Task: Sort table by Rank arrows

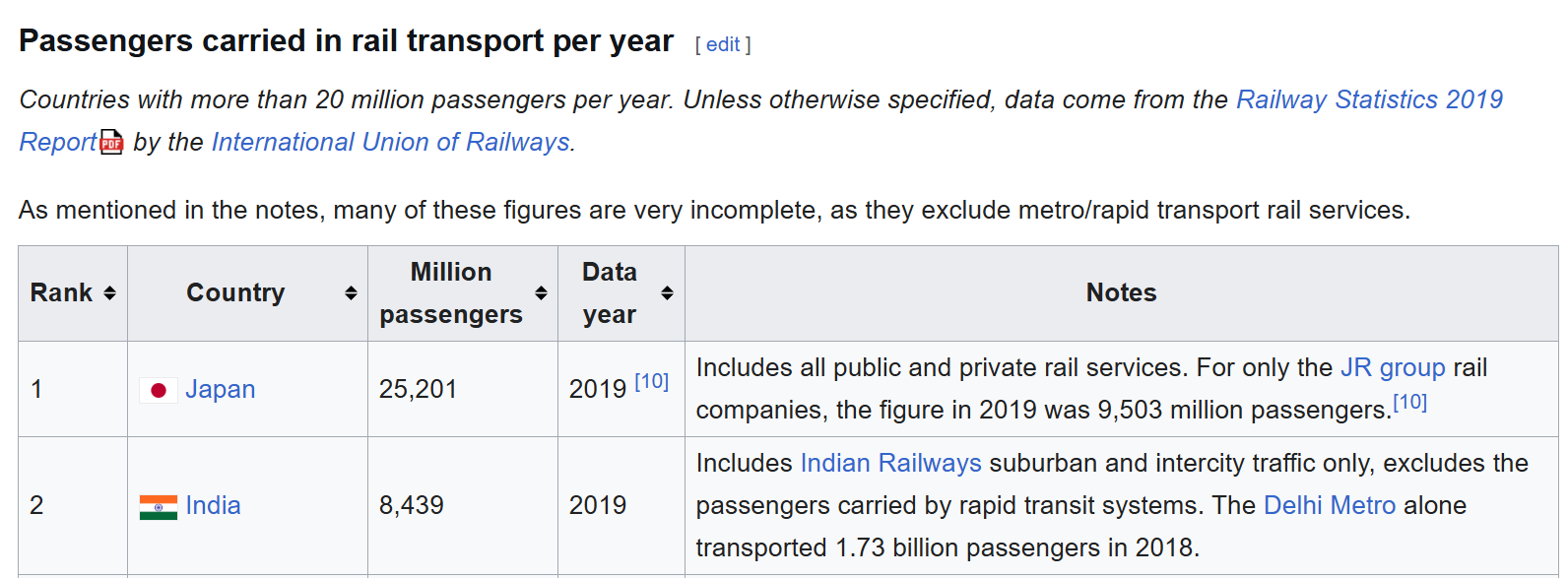Action: tap(109, 293)
